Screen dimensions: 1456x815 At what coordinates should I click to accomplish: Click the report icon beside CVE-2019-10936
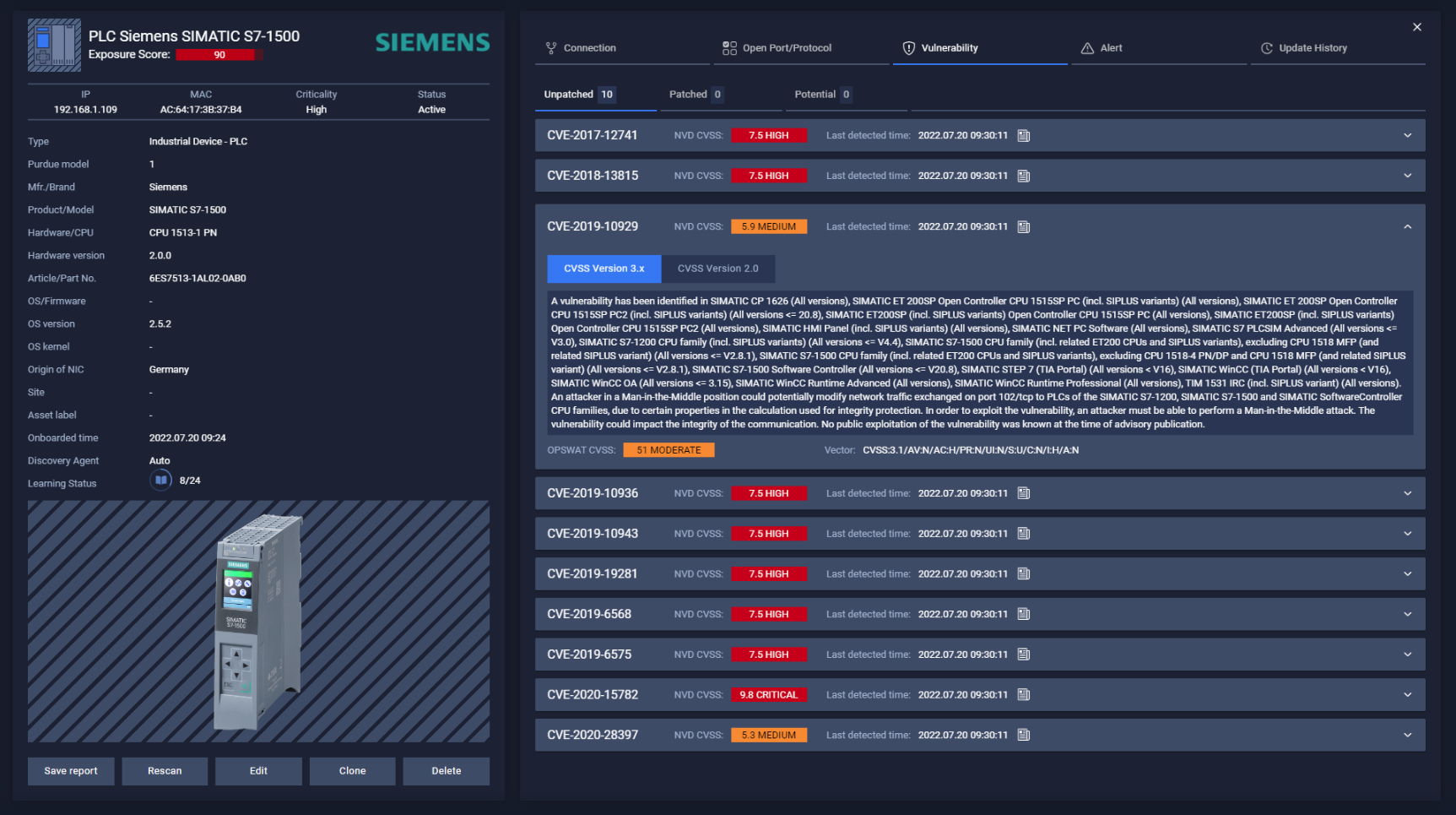1024,493
